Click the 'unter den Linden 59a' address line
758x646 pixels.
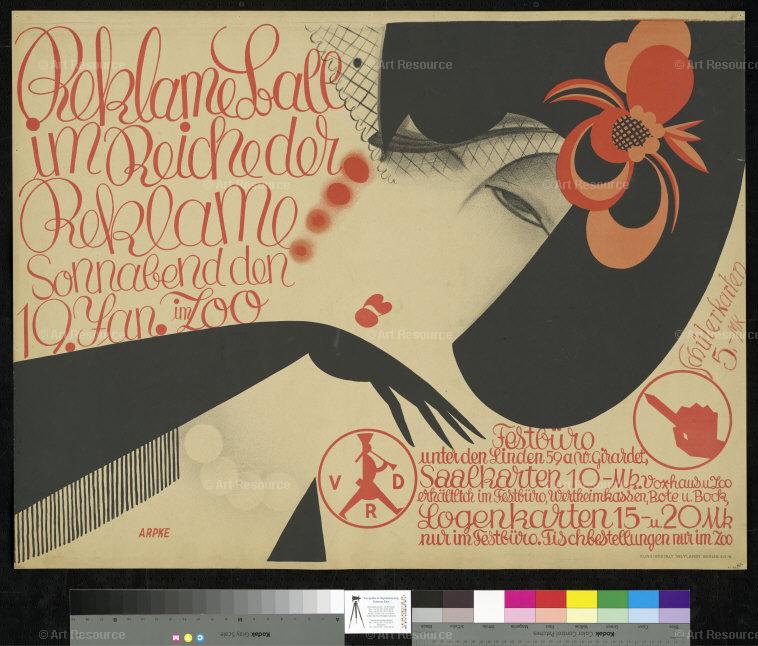(534, 456)
